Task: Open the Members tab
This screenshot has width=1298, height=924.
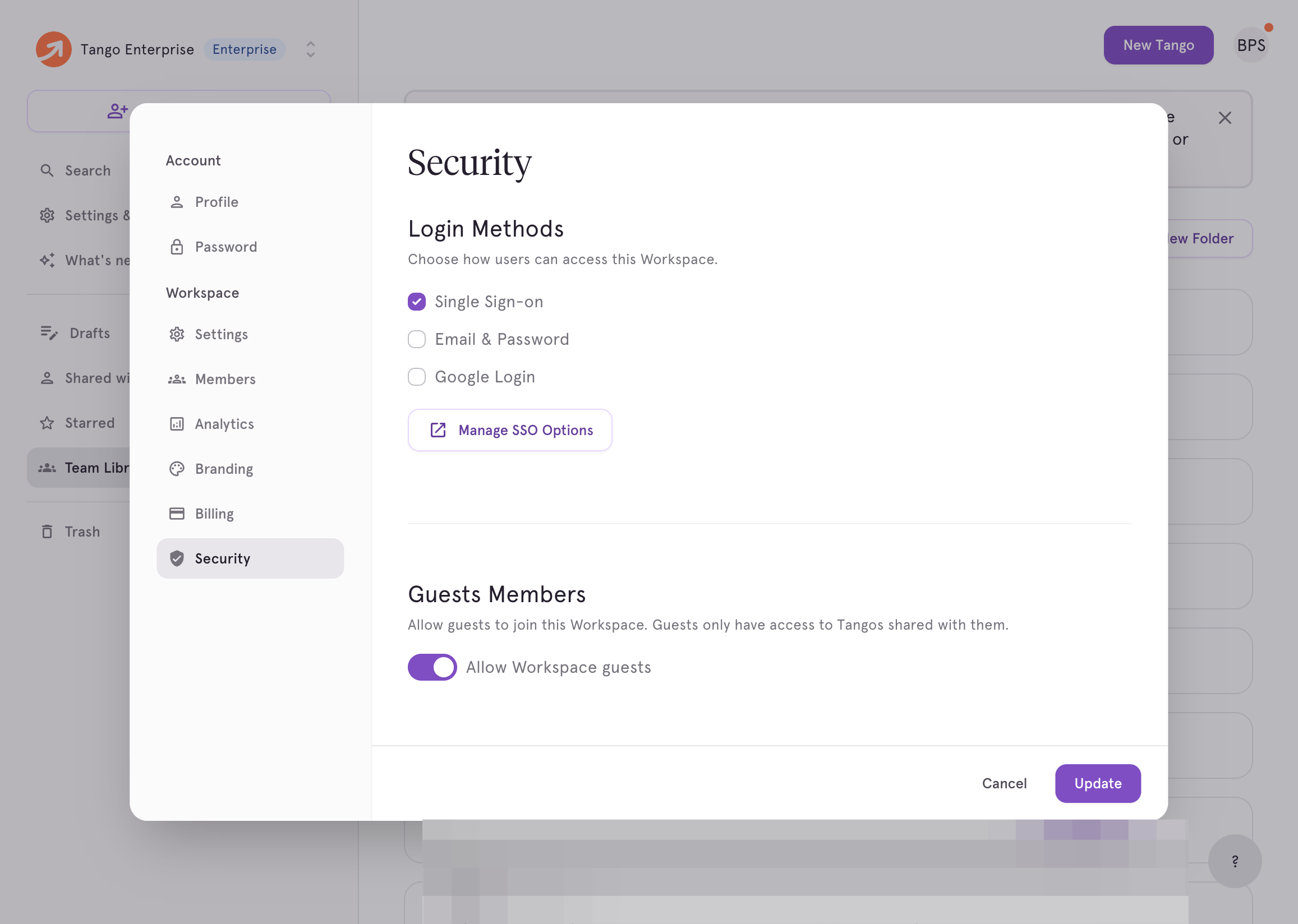Action: pyautogui.click(x=250, y=379)
